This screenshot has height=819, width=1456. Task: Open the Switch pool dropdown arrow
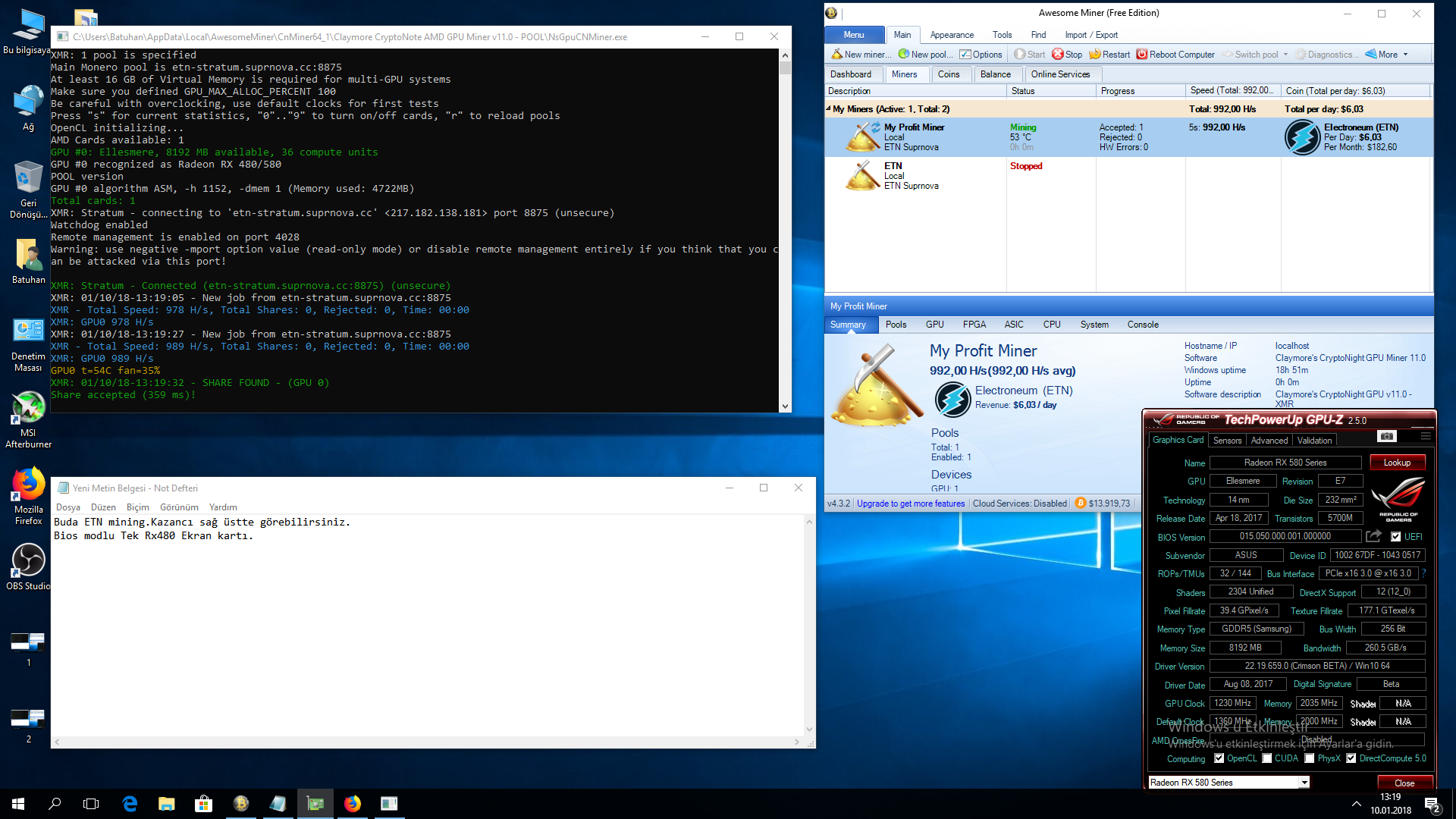[1285, 55]
